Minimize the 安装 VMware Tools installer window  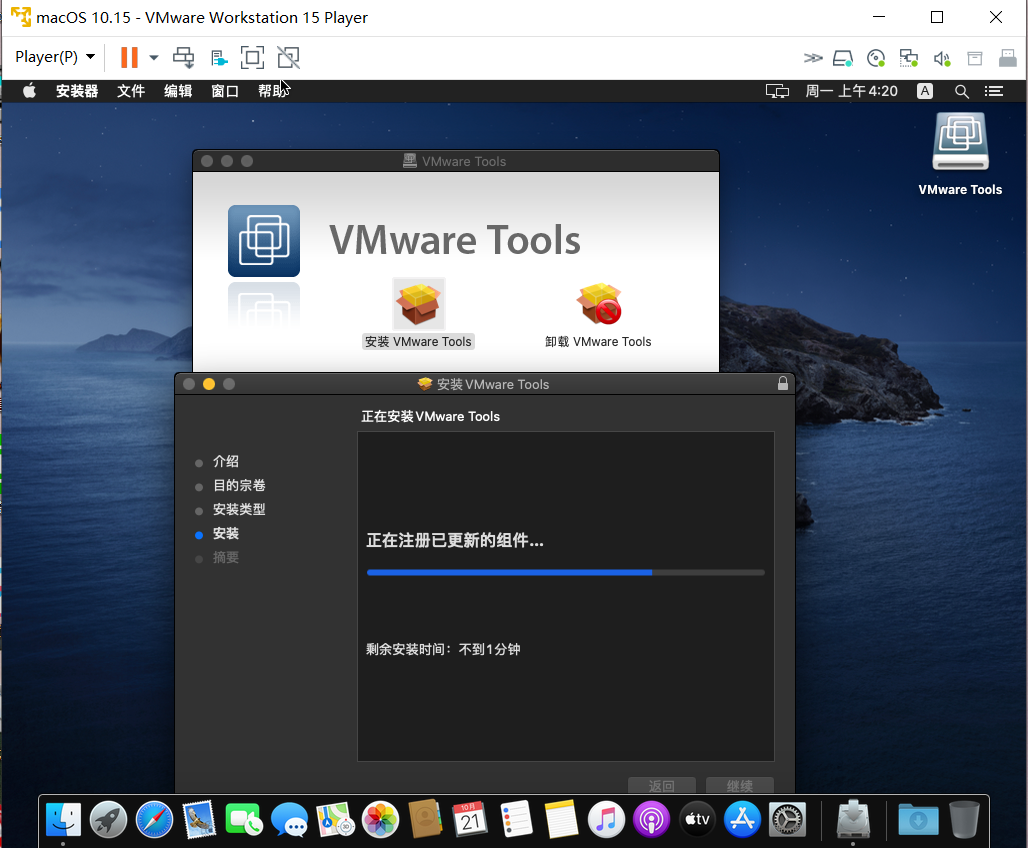(208, 384)
